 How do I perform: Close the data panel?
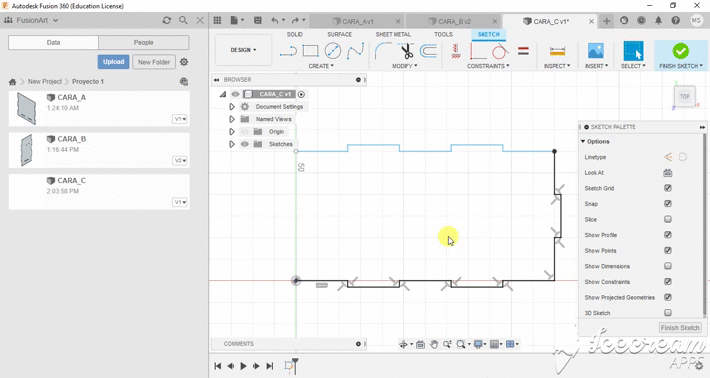(200, 20)
